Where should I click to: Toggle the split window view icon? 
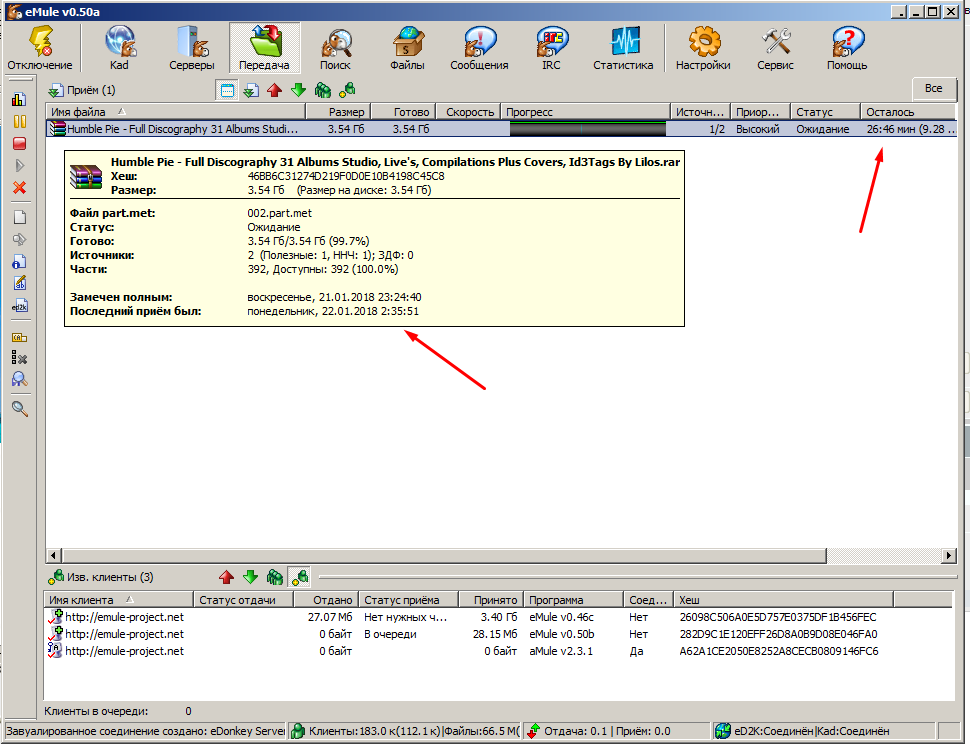(x=227, y=90)
